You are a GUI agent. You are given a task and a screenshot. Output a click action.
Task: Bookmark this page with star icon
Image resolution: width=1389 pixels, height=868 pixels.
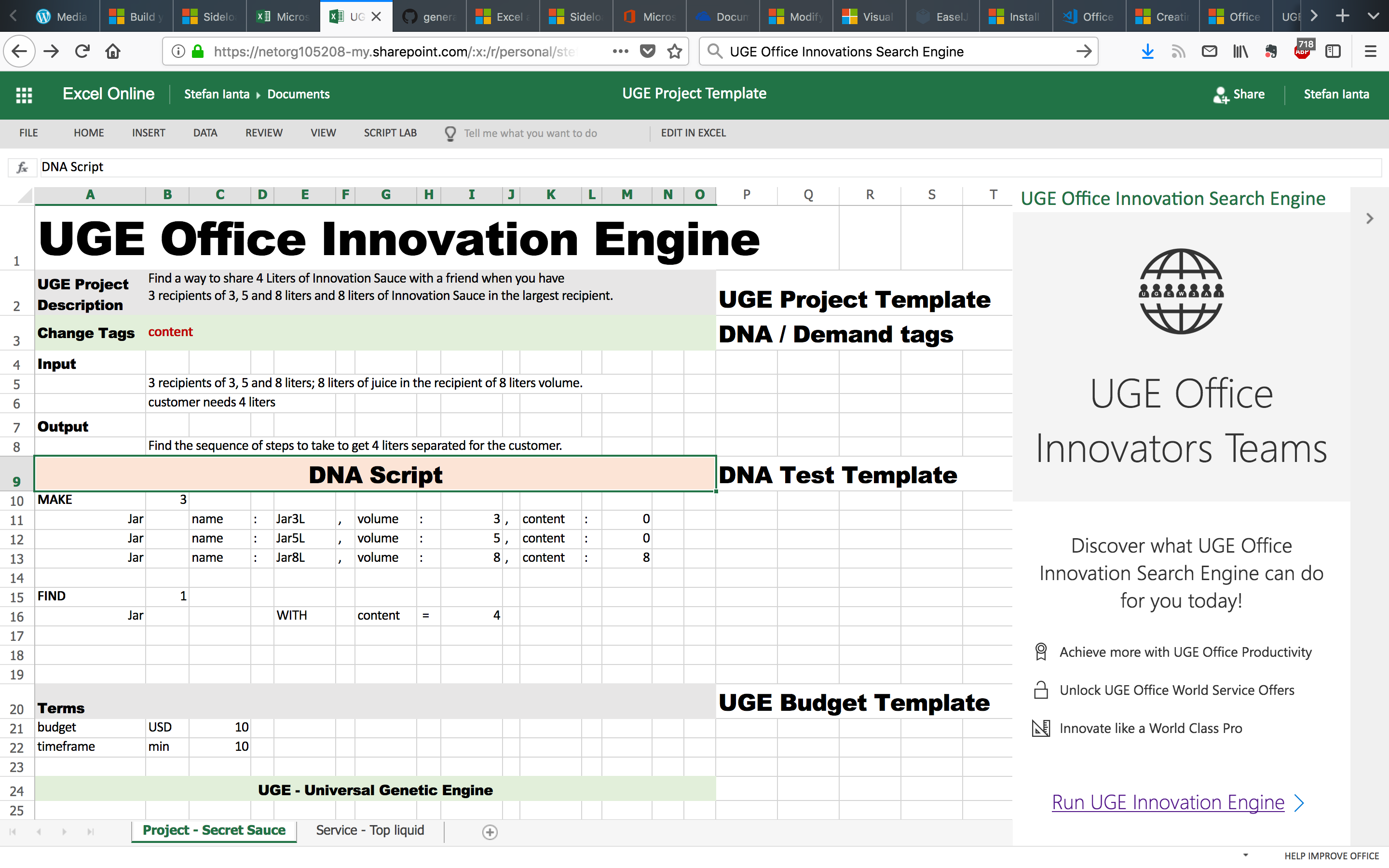(675, 52)
